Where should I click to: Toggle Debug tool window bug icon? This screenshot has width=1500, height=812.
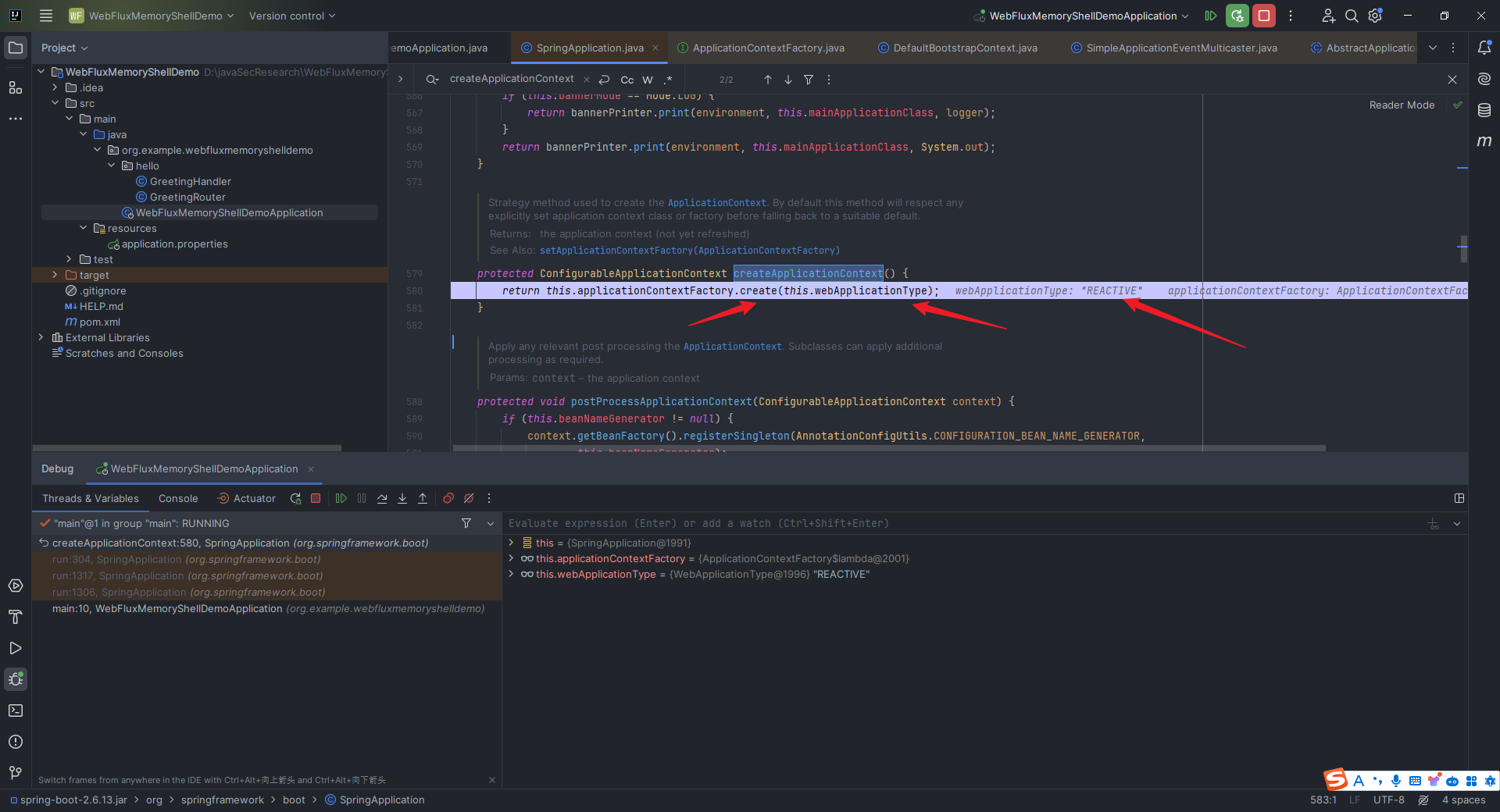pyautogui.click(x=16, y=679)
